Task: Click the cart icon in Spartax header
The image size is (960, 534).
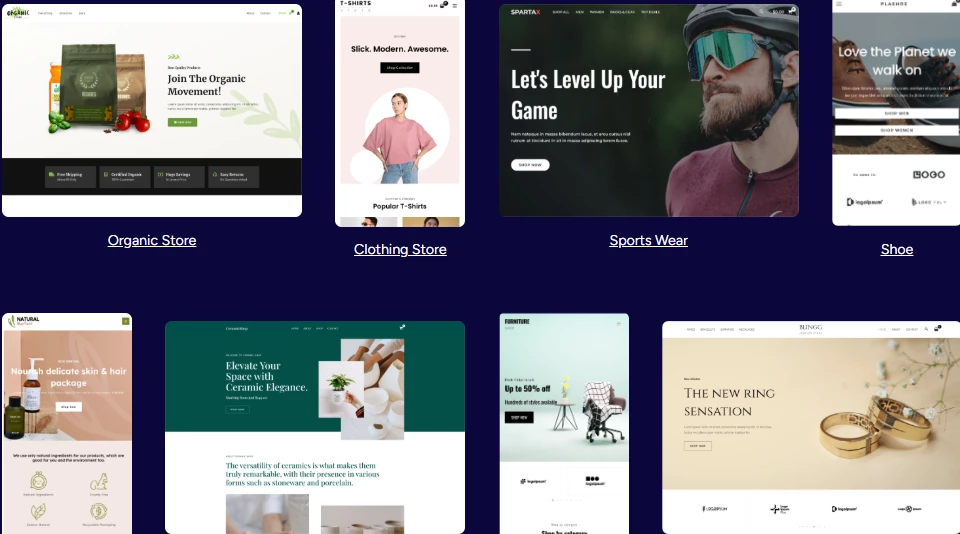Action: pos(792,10)
